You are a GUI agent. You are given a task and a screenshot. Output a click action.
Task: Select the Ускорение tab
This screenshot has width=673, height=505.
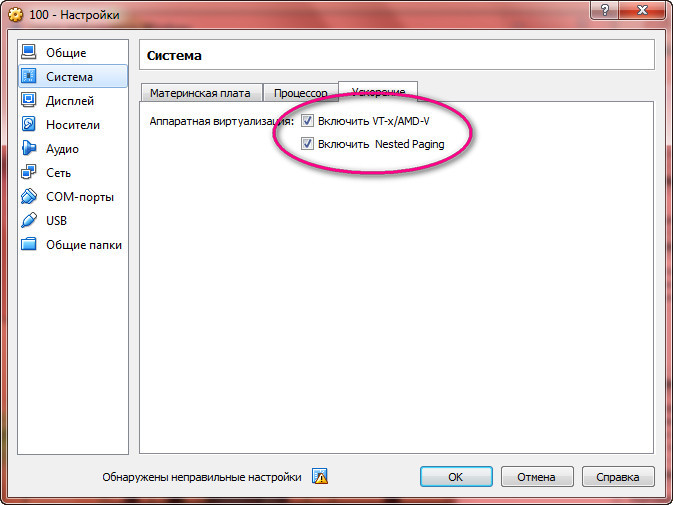coord(378,91)
